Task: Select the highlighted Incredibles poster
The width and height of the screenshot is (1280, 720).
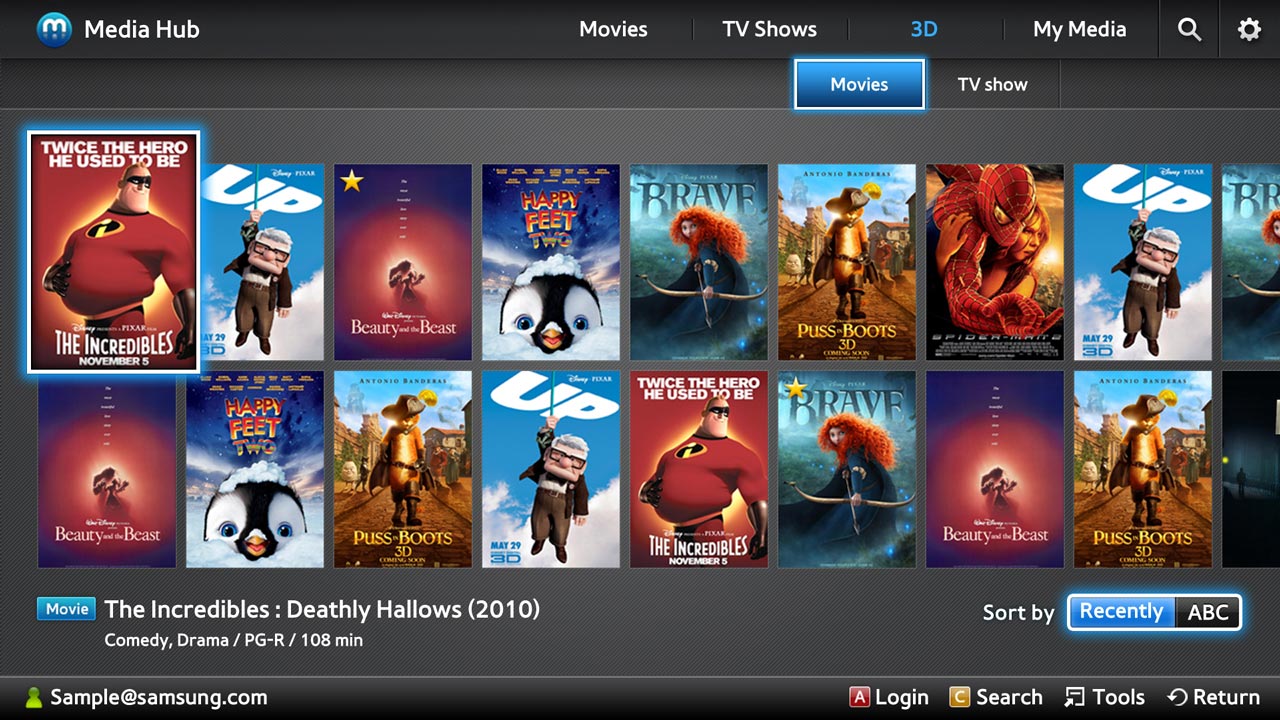Action: click(113, 252)
